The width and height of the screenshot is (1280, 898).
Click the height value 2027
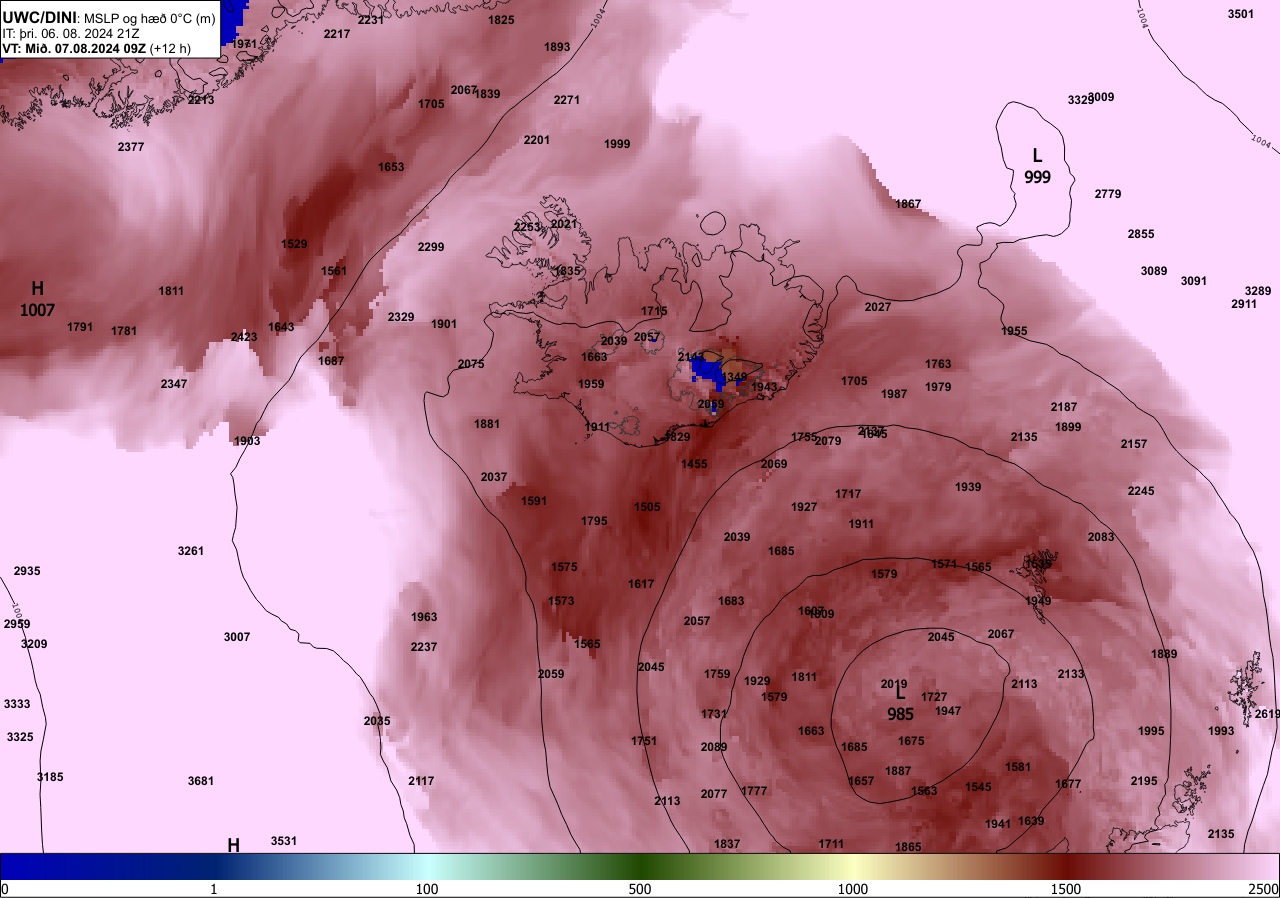pos(878,307)
